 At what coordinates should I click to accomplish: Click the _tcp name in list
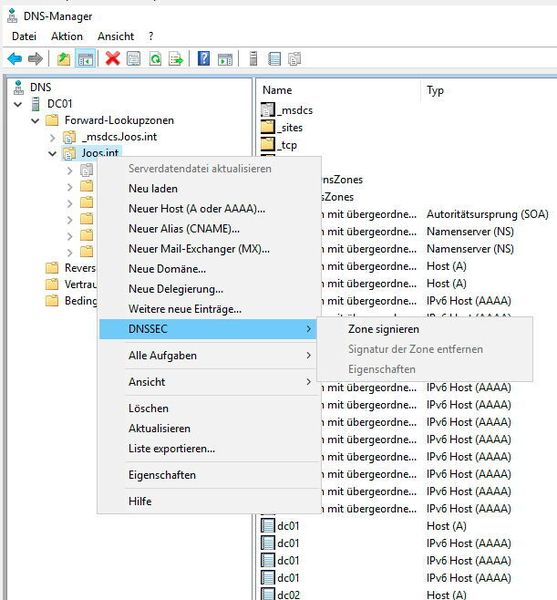pos(287,145)
